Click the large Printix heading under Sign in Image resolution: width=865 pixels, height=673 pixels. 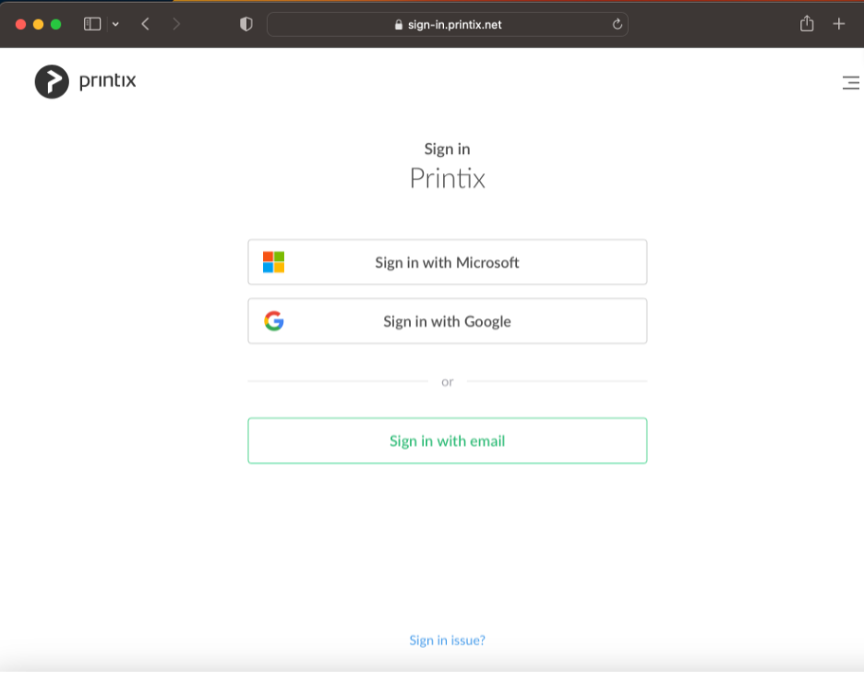447,178
